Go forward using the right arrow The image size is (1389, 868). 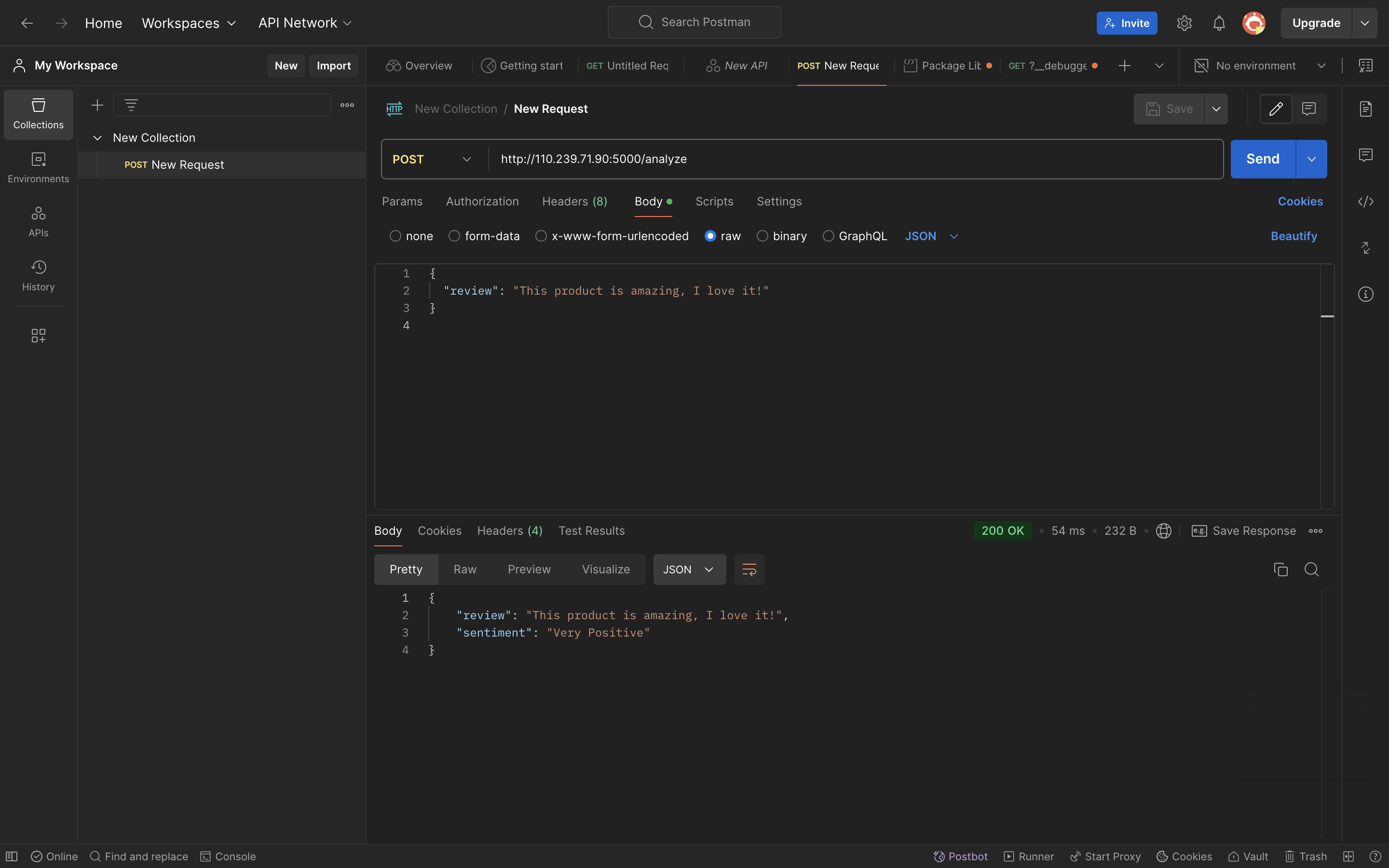click(x=61, y=23)
